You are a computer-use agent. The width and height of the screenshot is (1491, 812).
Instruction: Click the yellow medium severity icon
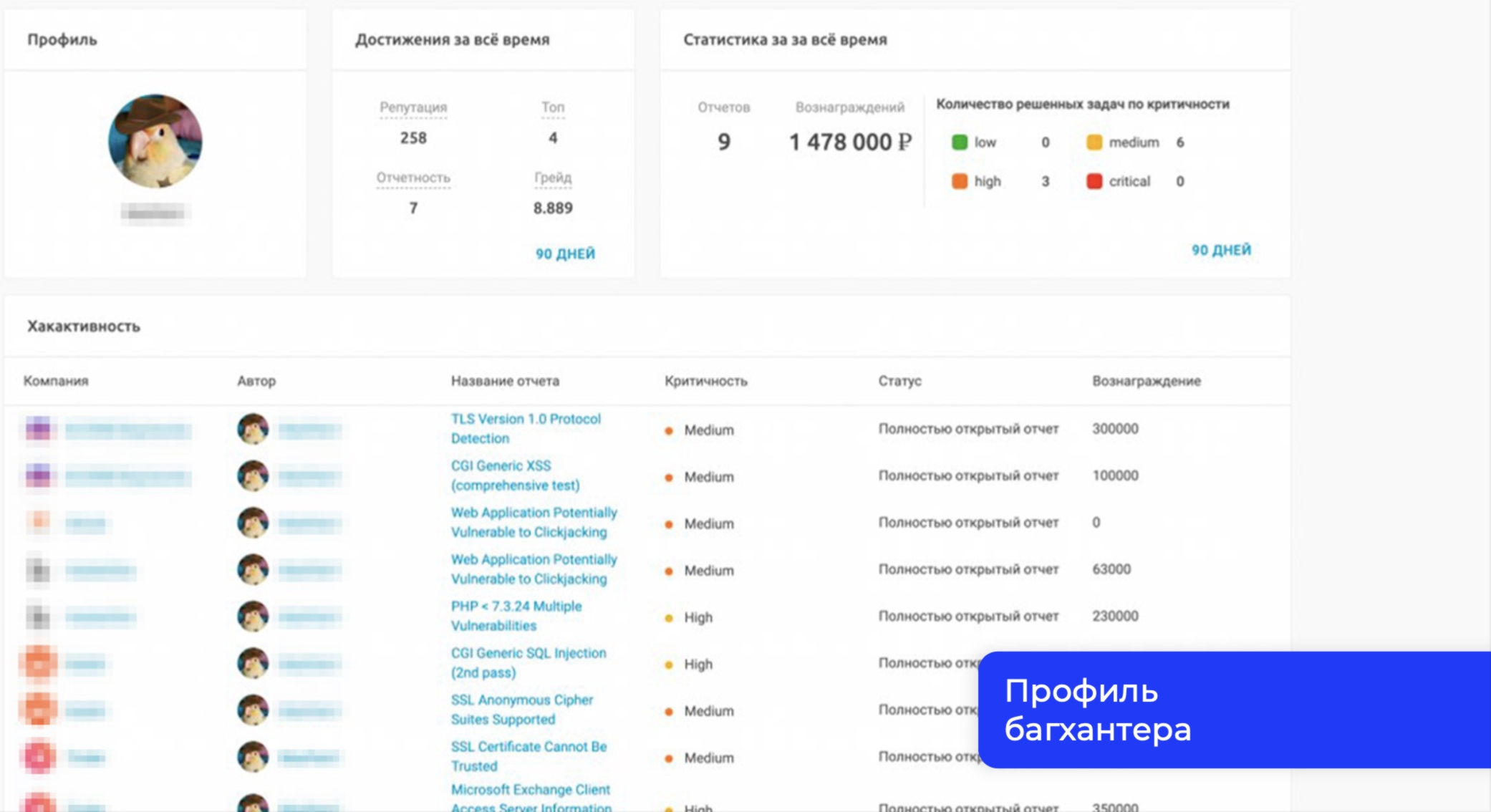pyautogui.click(x=1094, y=142)
